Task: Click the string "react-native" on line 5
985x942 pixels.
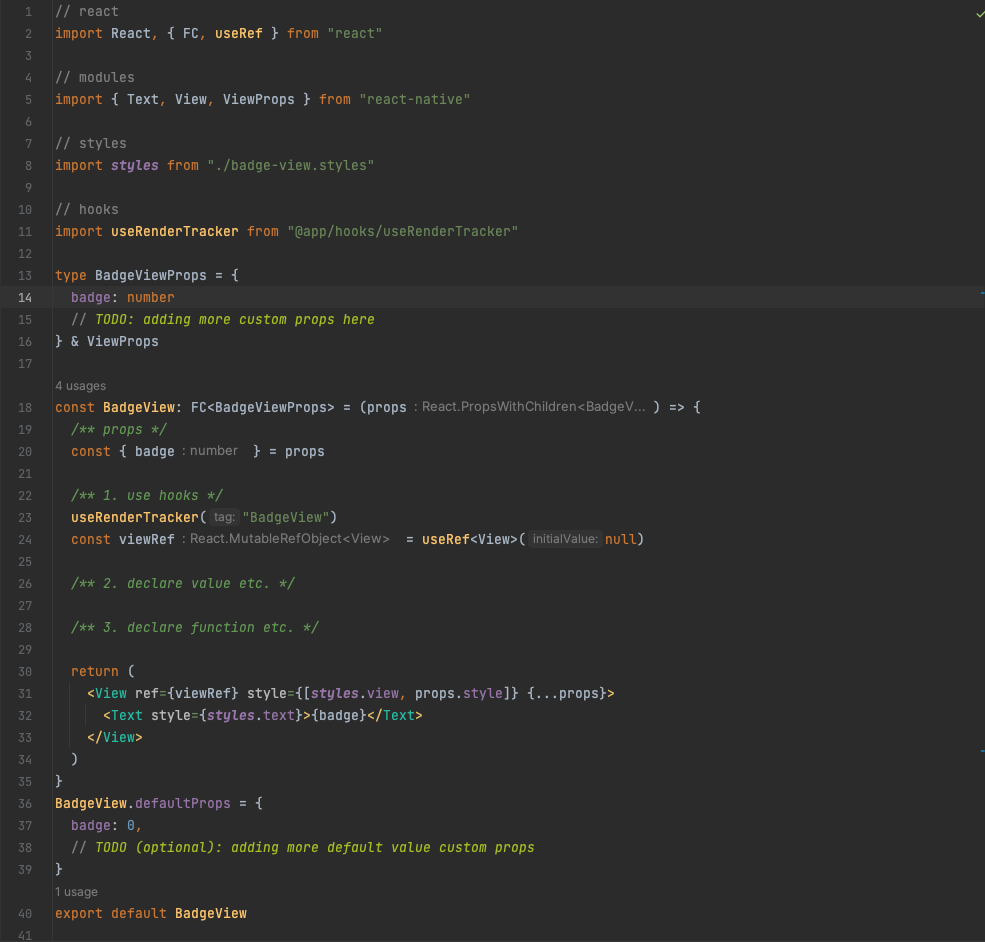Action: tap(415, 100)
